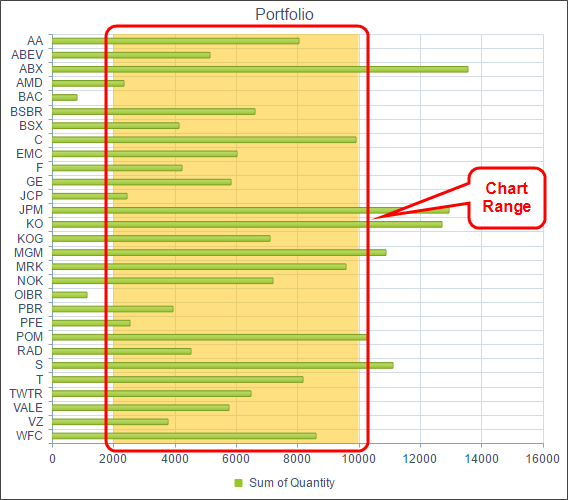Screen dimensions: 568x500
Task: Select the OIBR category label
Action: (x=28, y=295)
